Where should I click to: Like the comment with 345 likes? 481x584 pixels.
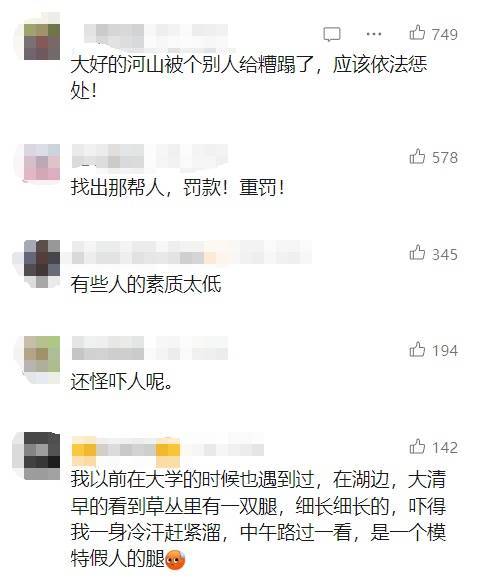[417, 253]
